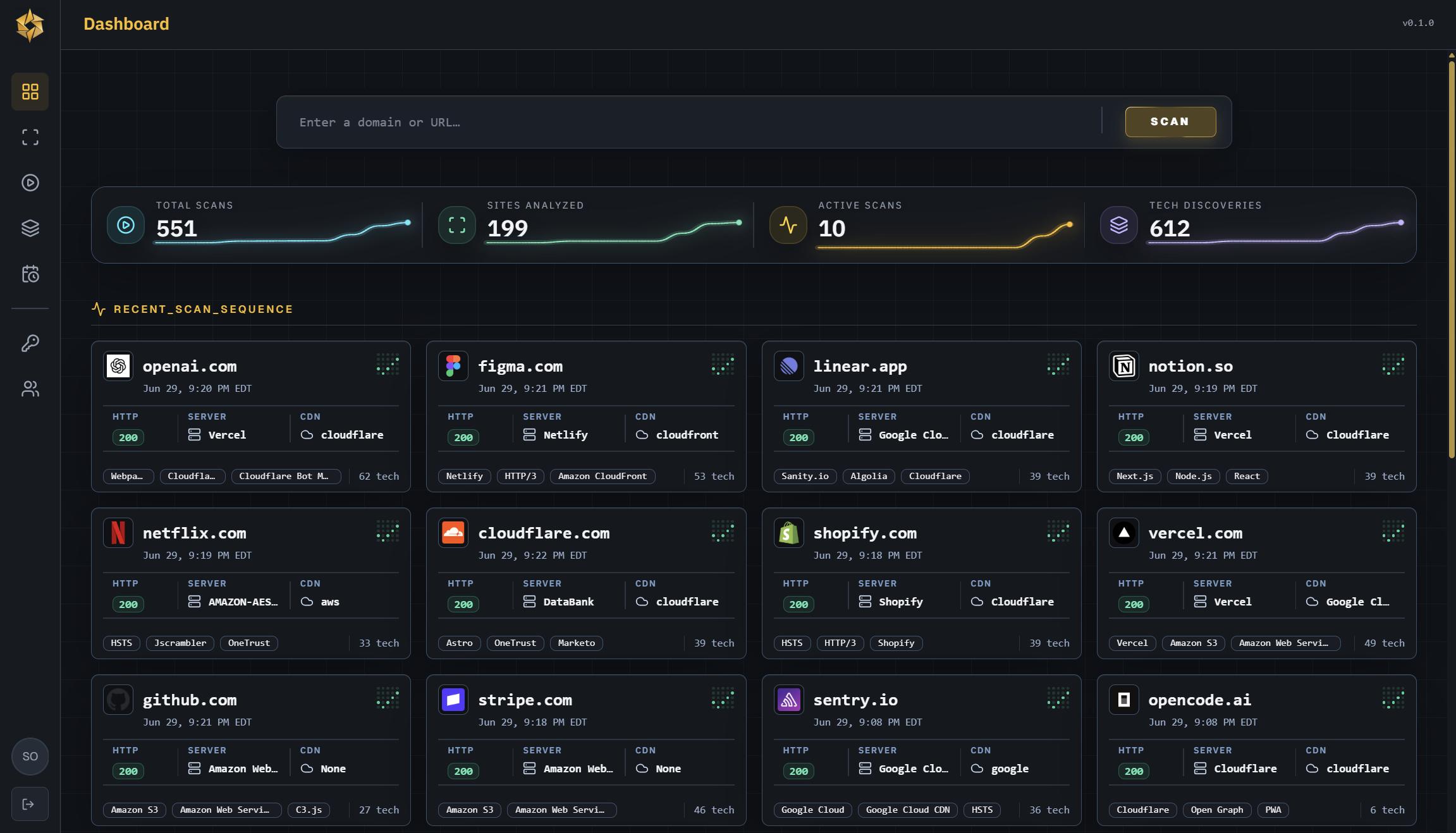
Task: Click the Astro tag on cloudflare.com
Action: [460, 643]
